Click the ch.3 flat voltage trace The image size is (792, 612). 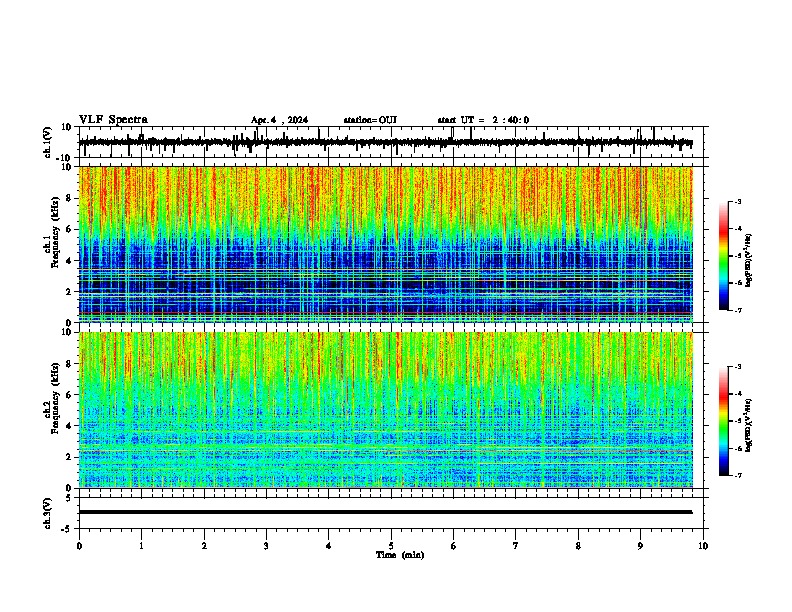click(386, 512)
